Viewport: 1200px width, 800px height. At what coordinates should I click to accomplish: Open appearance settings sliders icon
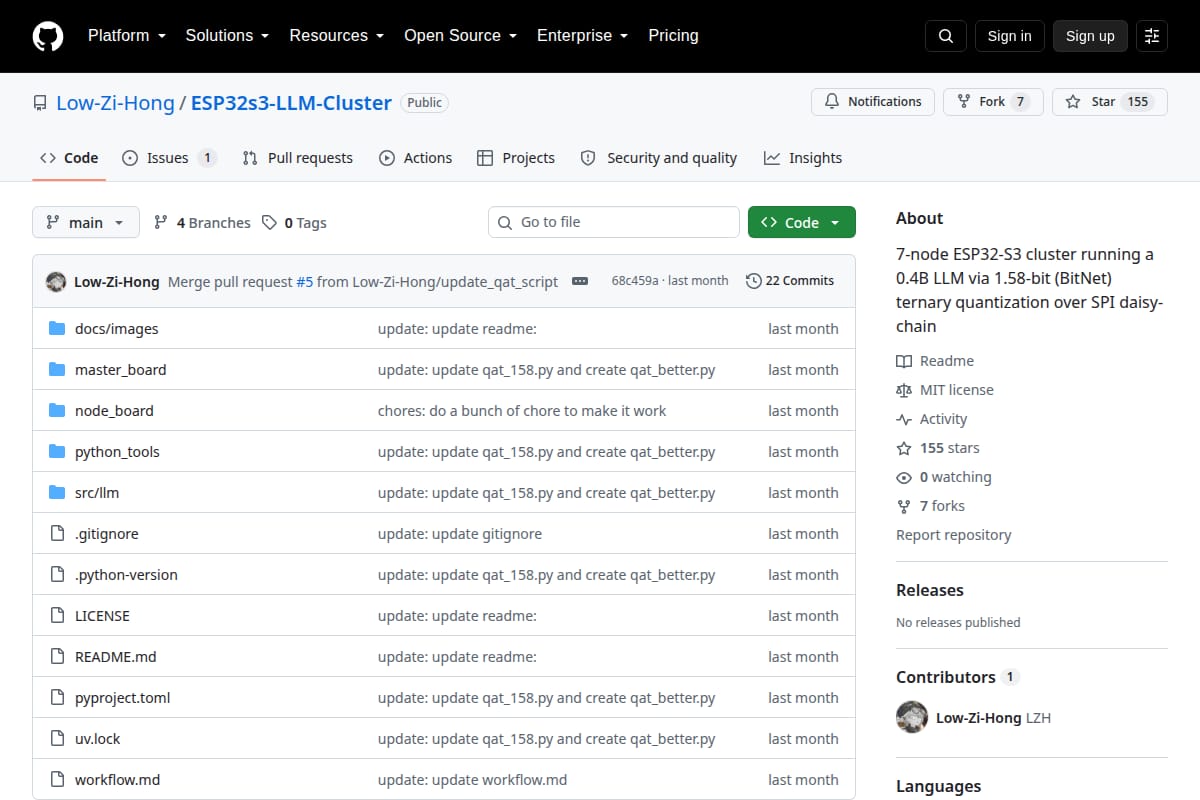click(x=1152, y=36)
